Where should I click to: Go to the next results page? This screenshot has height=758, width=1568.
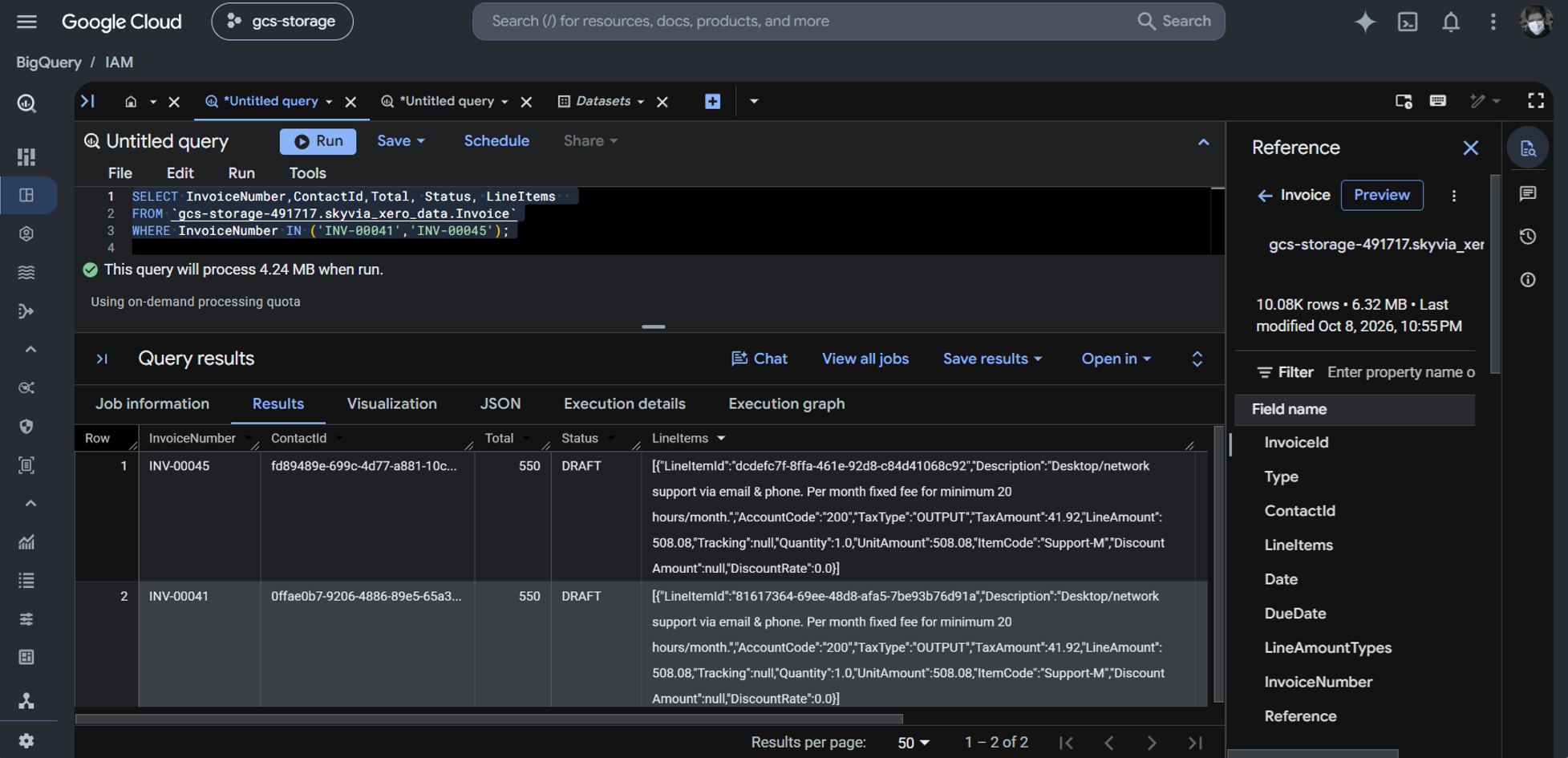coord(1151,743)
